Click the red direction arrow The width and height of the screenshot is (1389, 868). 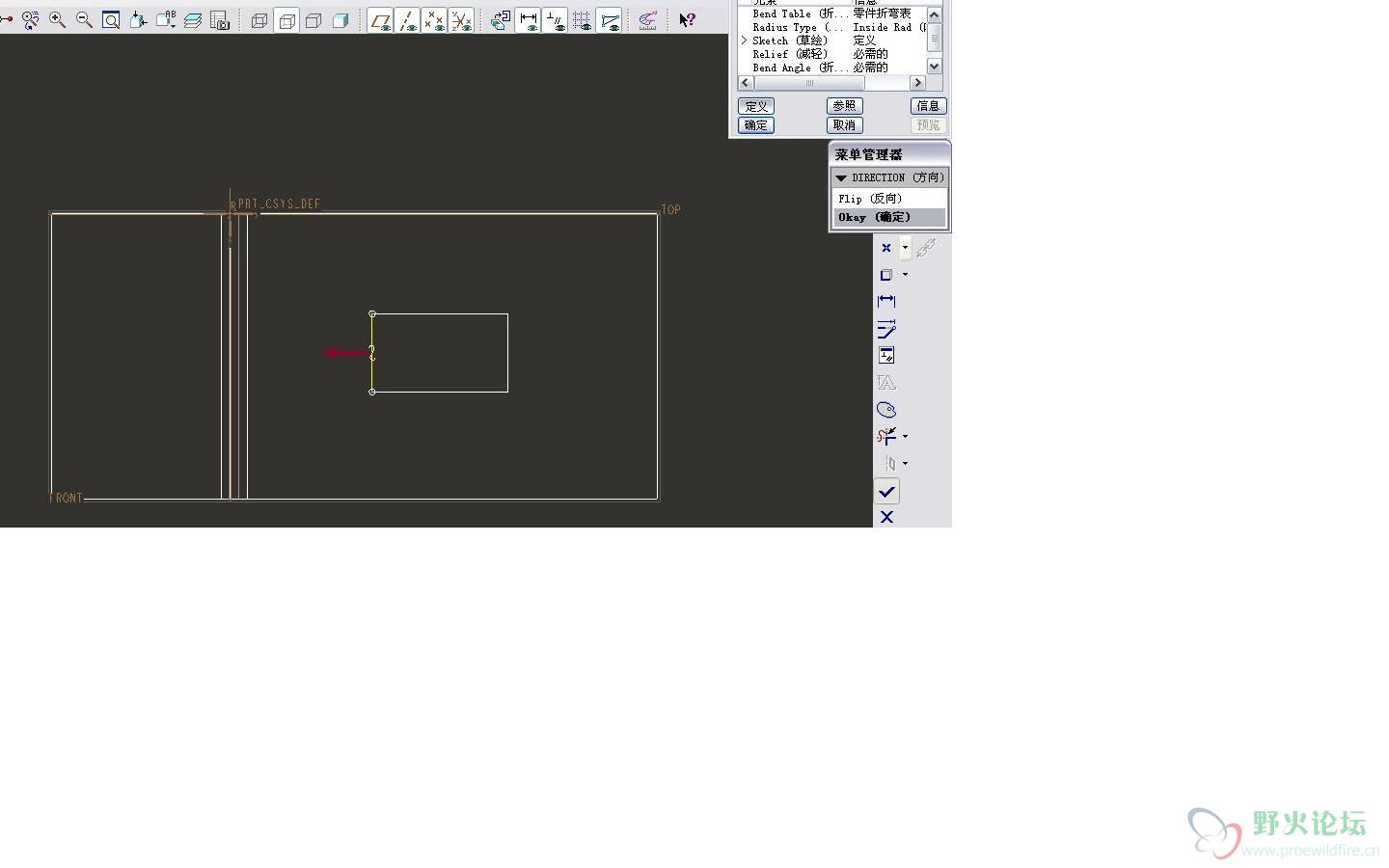(346, 353)
